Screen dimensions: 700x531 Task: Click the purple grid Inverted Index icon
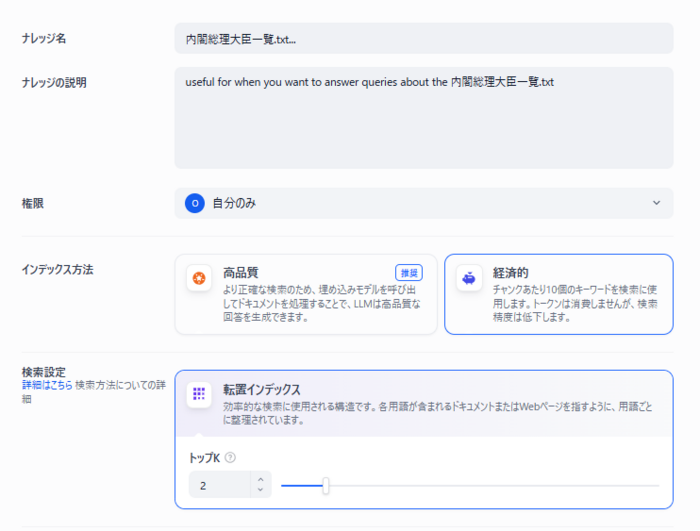199,394
